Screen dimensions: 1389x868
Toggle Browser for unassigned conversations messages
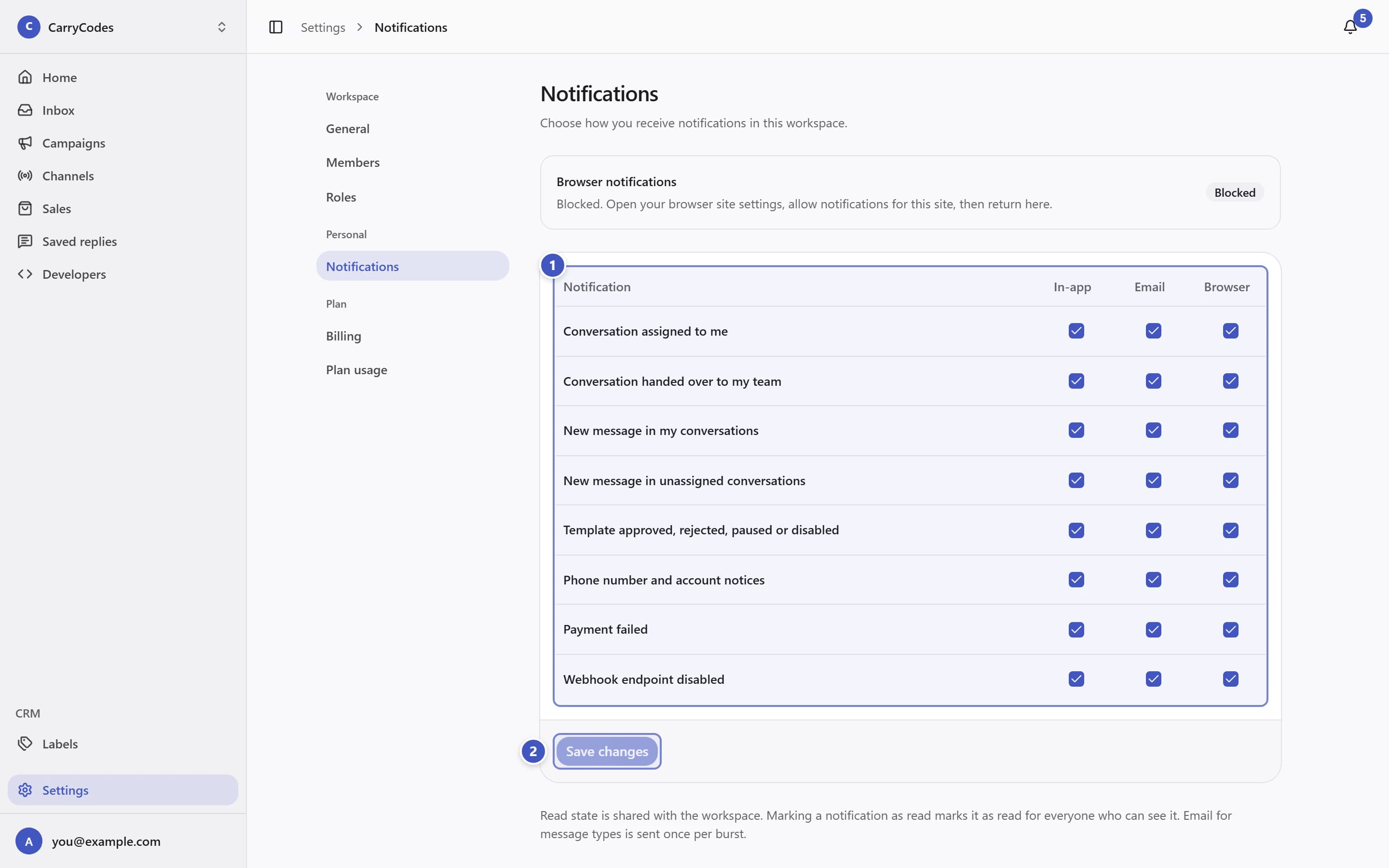tap(1231, 480)
